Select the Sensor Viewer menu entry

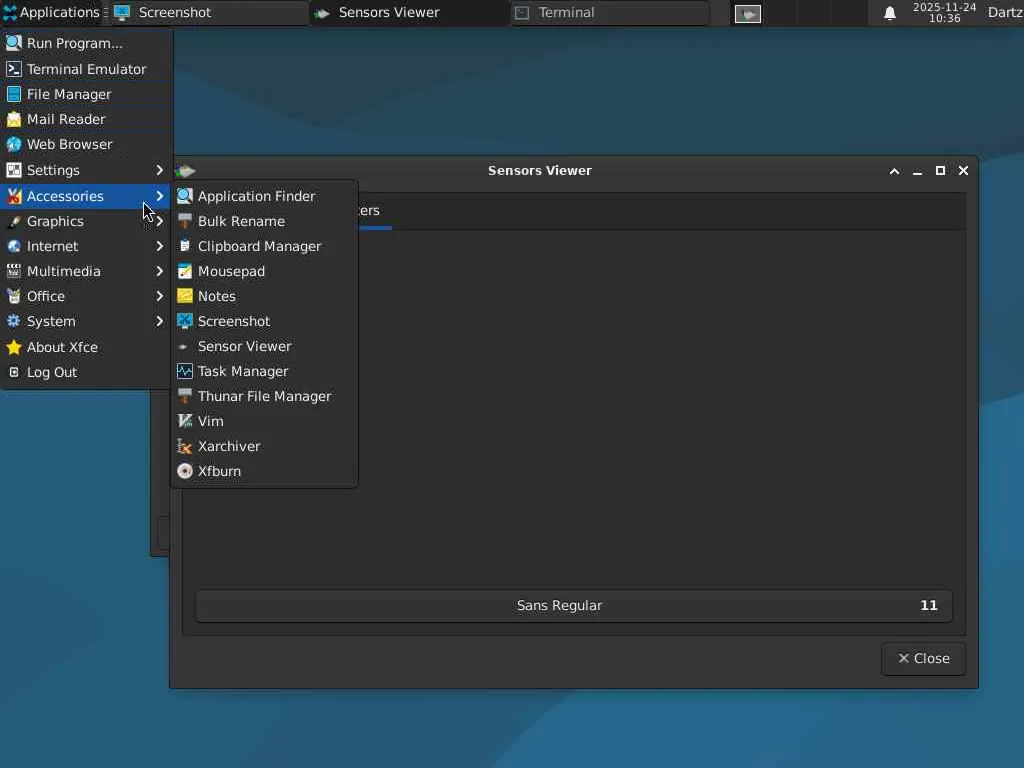(x=264, y=346)
